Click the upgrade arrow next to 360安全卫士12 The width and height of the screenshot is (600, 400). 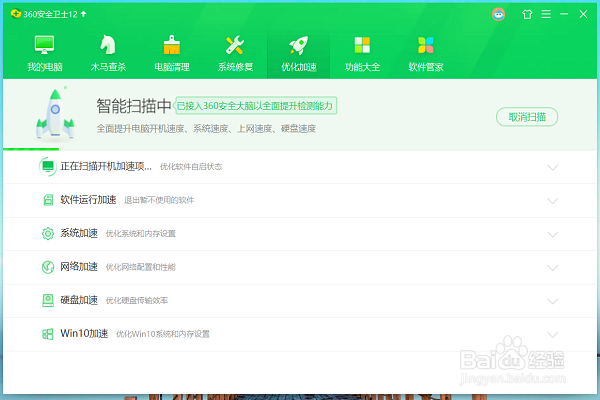83,14
